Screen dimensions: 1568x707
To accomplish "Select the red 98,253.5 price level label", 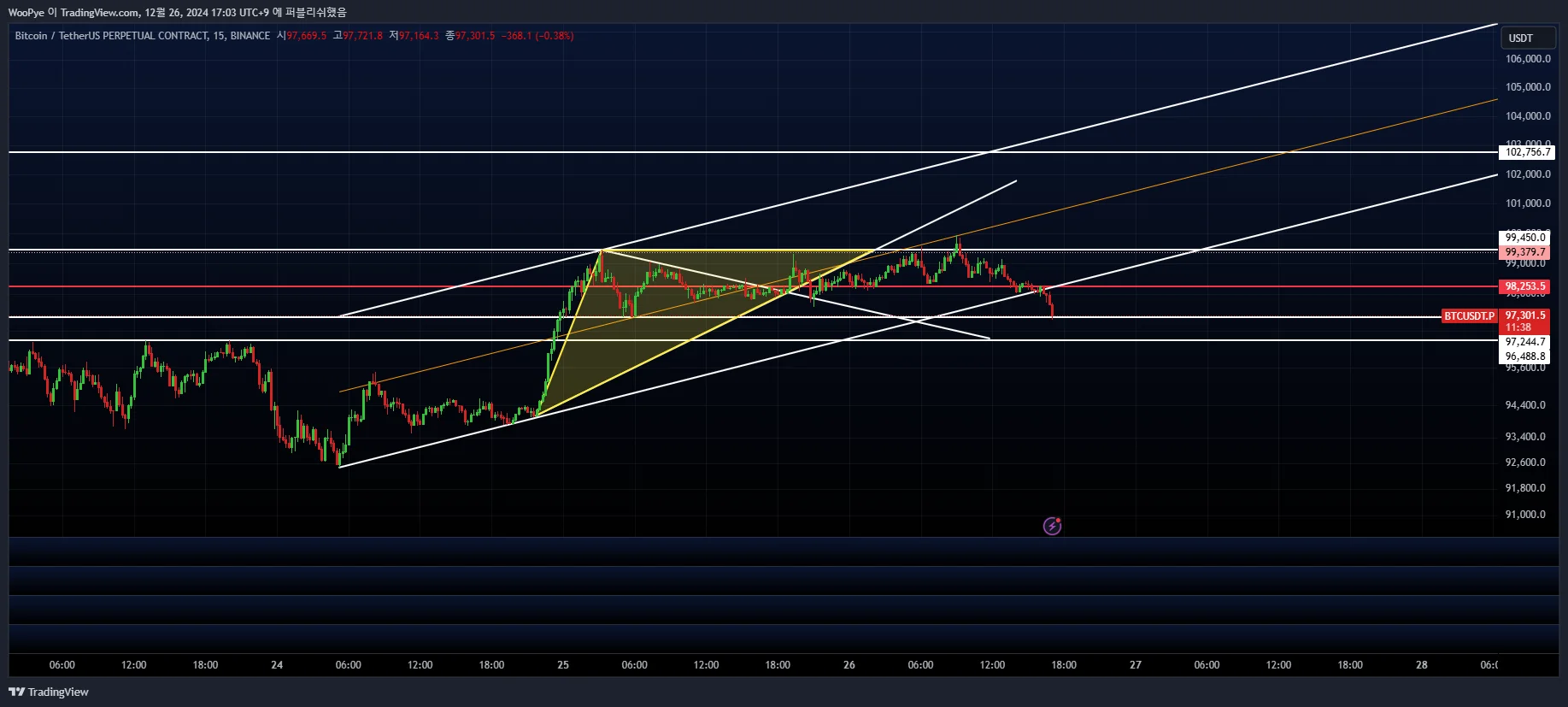I will [x=1525, y=286].
